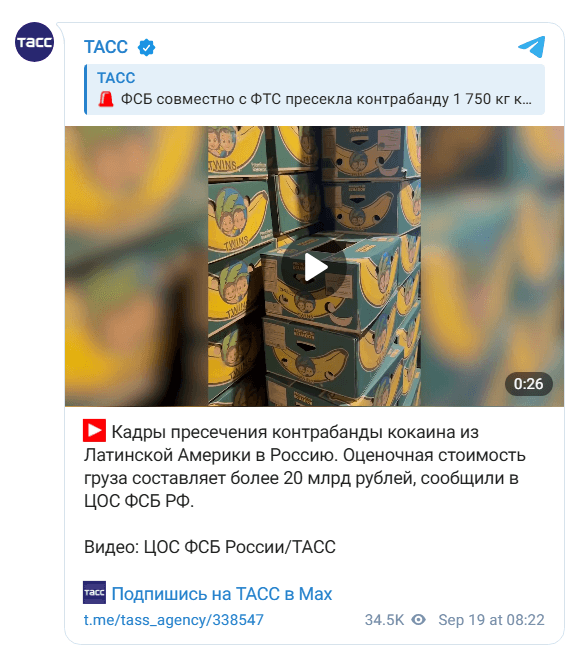Open the TASS channel name heading
Screen dimensions: 583x659
(x=106, y=47)
